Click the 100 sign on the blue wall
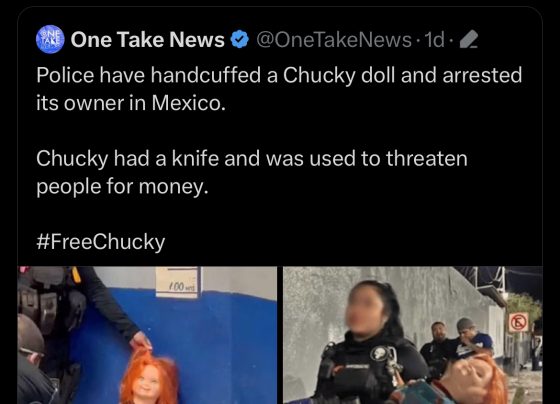560x404 pixels. coord(178,283)
